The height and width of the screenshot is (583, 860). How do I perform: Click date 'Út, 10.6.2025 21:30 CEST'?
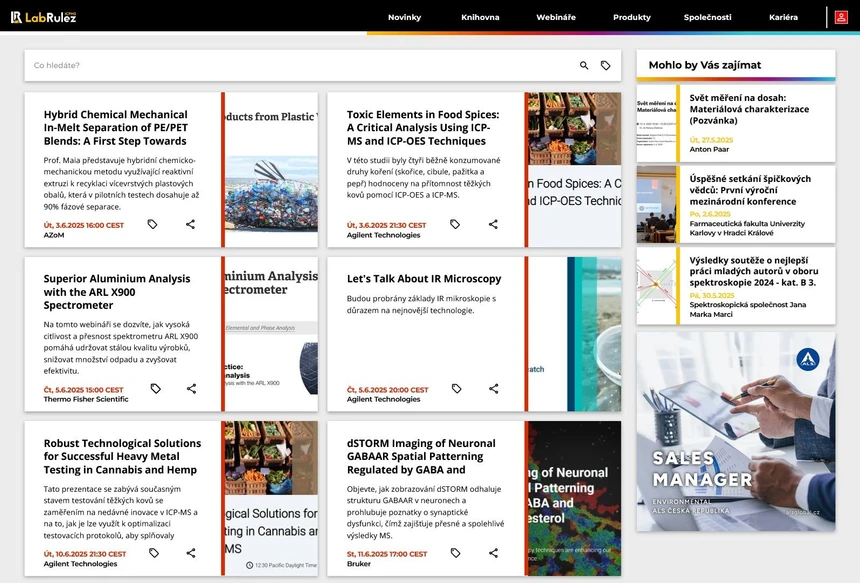click(x=85, y=554)
